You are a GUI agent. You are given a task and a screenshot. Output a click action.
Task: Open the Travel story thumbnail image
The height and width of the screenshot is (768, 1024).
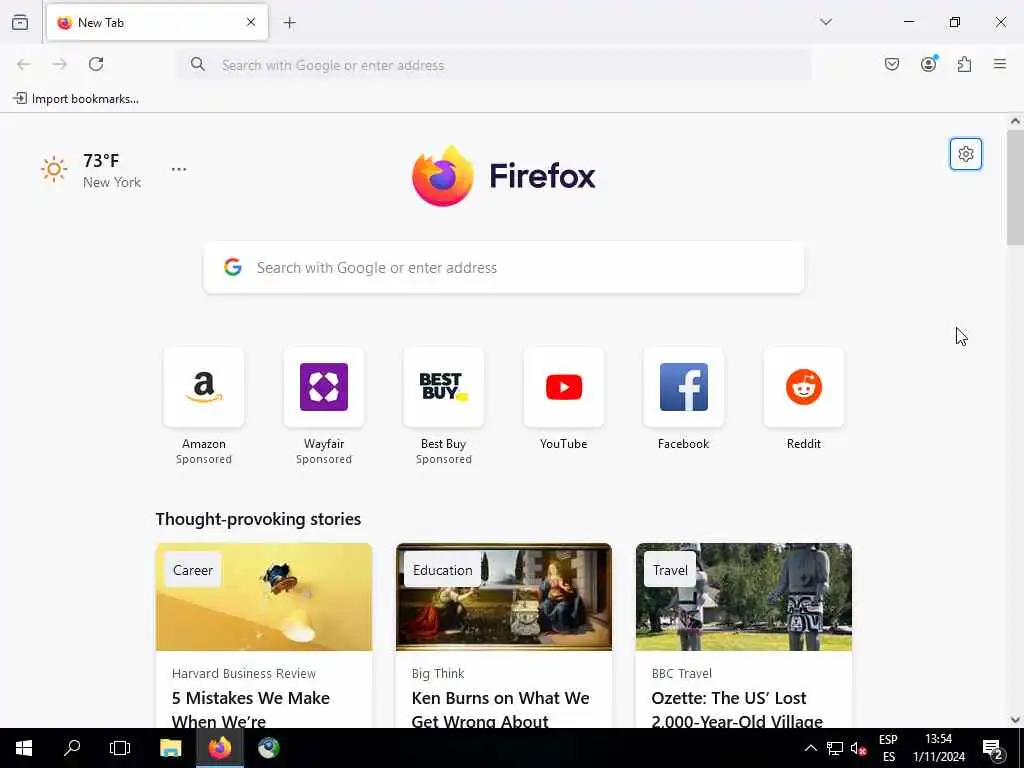tap(744, 597)
